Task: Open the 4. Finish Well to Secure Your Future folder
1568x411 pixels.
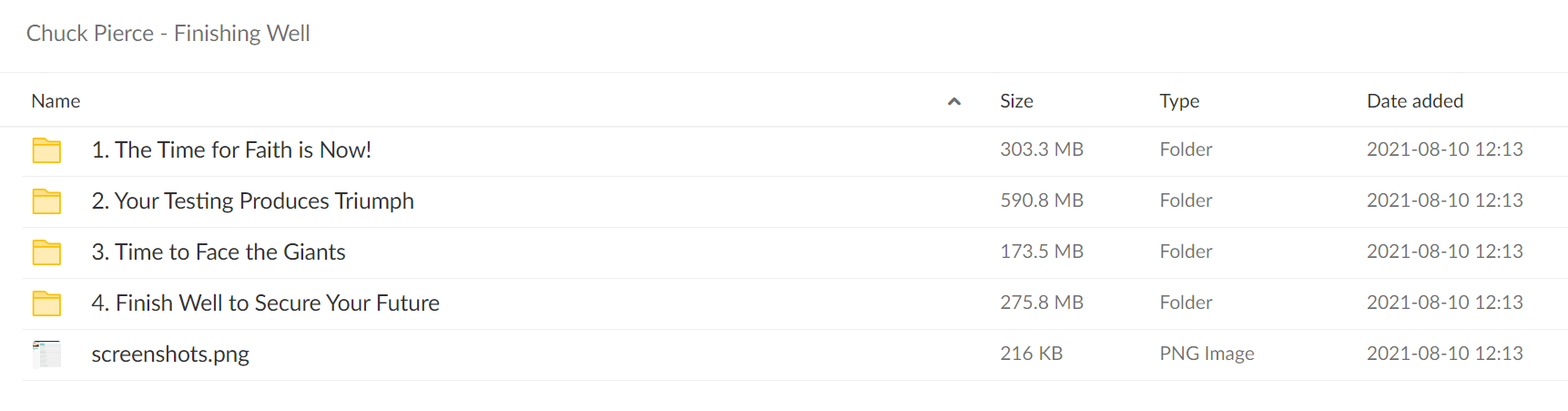Action: pyautogui.click(x=265, y=303)
